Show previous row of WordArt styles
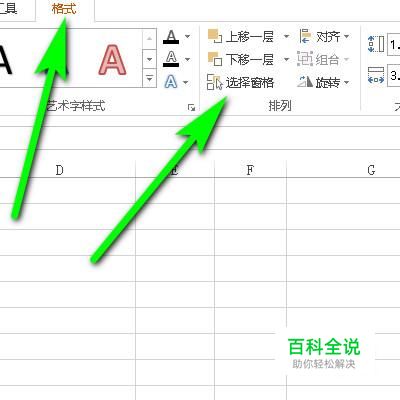 tap(149, 39)
